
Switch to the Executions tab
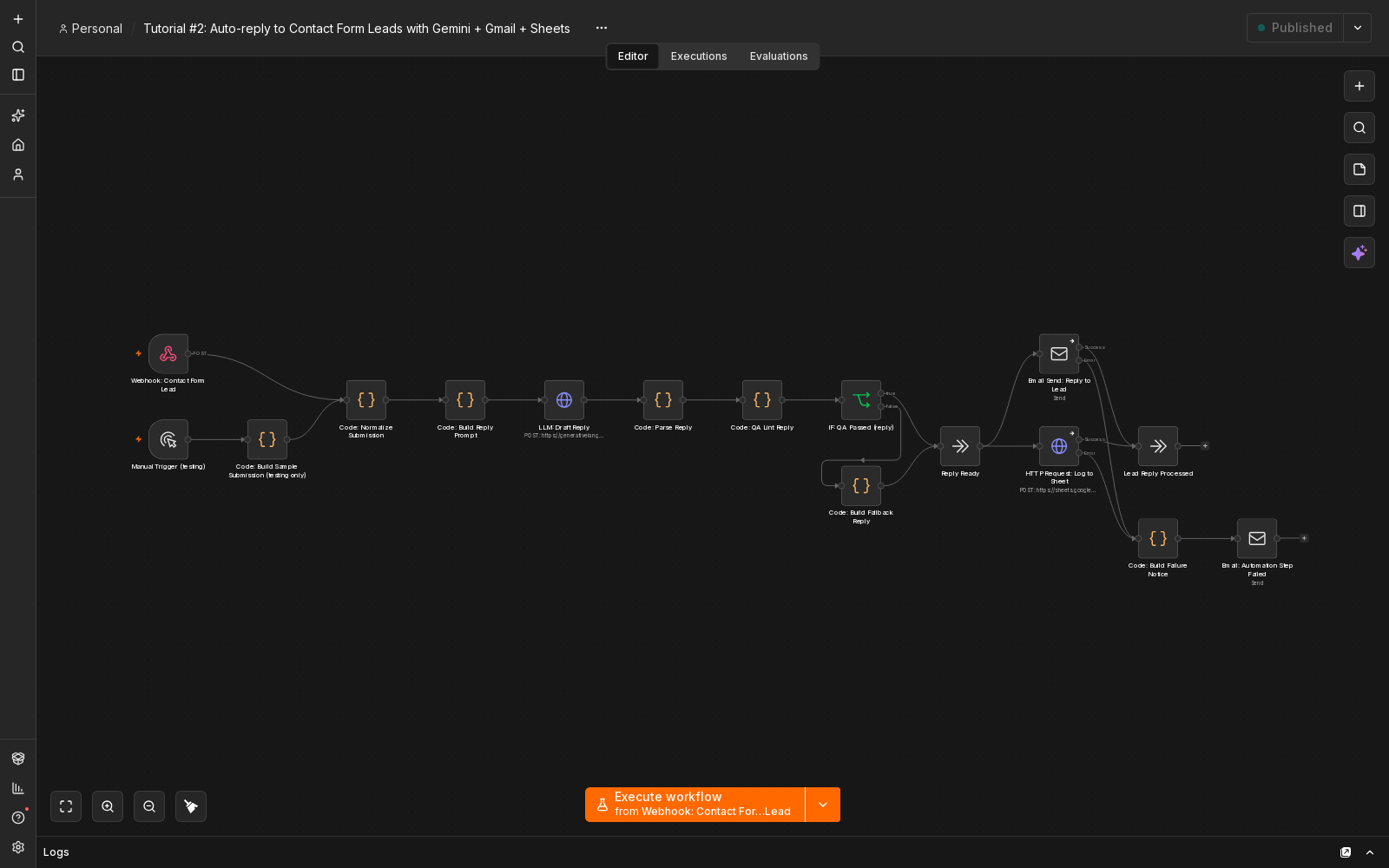point(699,56)
